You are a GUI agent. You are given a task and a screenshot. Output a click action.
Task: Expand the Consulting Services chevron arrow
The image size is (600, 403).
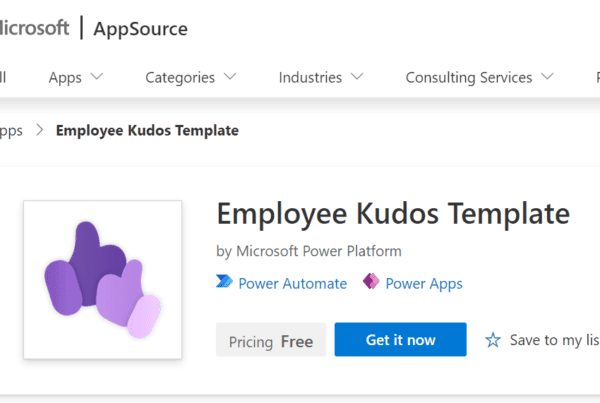point(547,77)
